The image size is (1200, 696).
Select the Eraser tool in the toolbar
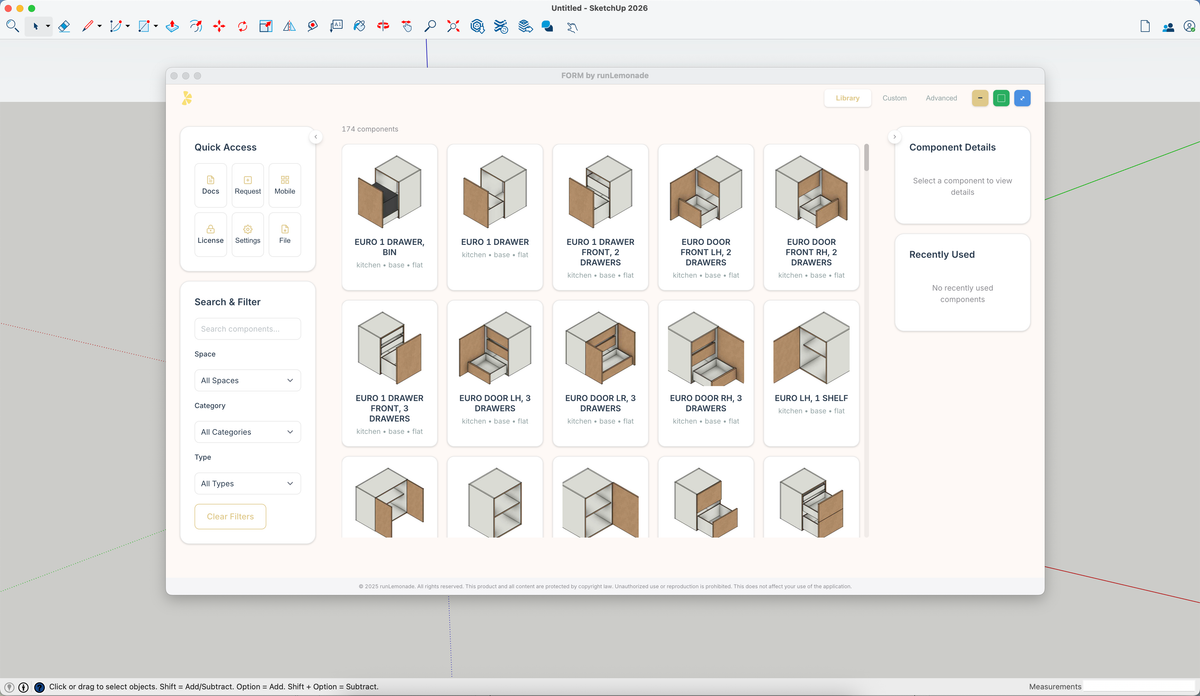[x=64, y=26]
